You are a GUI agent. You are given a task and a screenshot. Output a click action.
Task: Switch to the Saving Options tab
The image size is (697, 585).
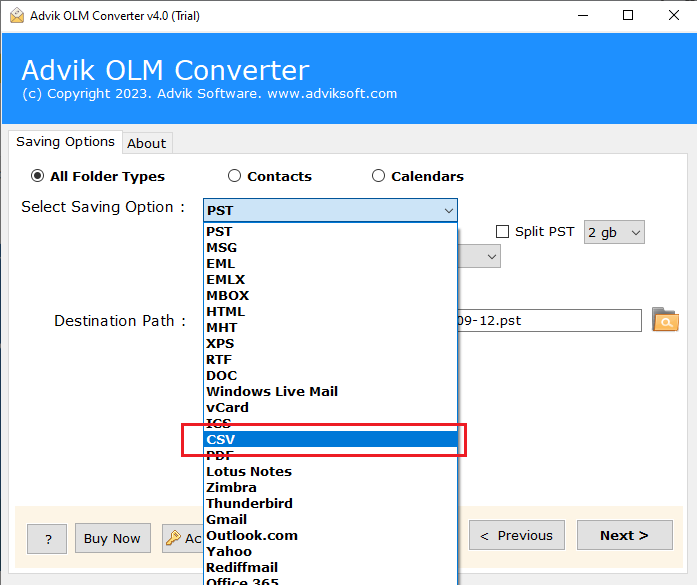click(x=65, y=142)
